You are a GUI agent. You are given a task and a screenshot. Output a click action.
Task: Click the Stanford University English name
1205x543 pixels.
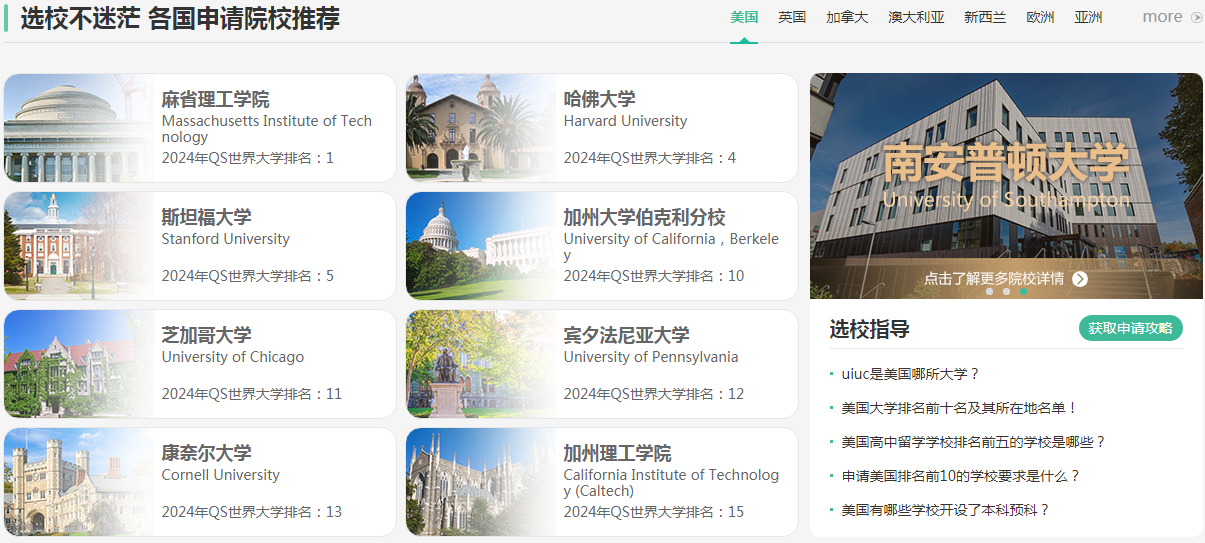(x=225, y=239)
